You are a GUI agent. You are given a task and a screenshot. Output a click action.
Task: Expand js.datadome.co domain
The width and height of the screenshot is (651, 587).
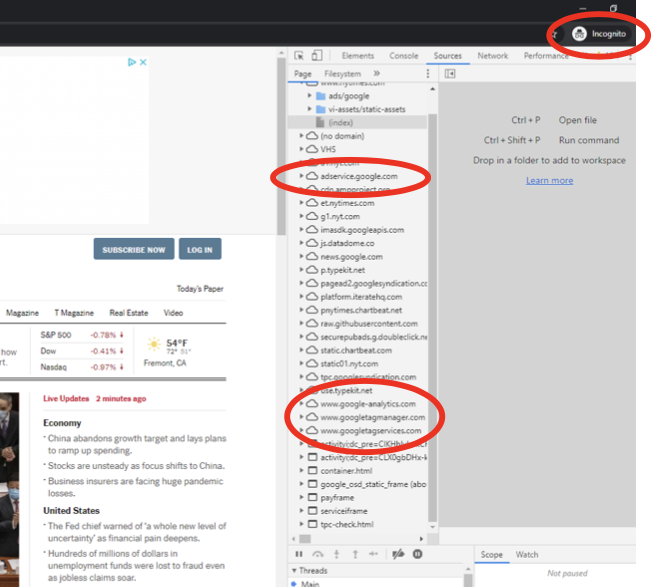click(x=301, y=243)
